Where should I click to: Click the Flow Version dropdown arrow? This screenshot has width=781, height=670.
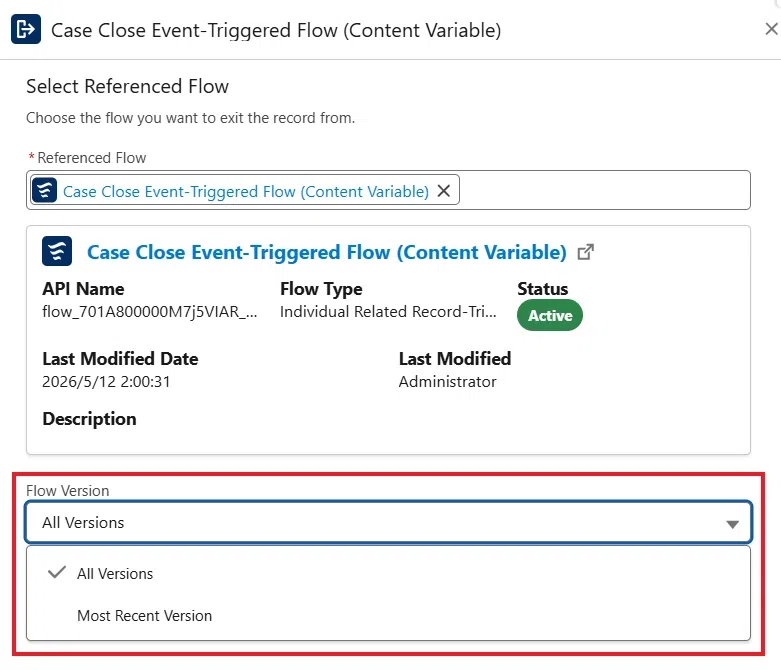[732, 524]
